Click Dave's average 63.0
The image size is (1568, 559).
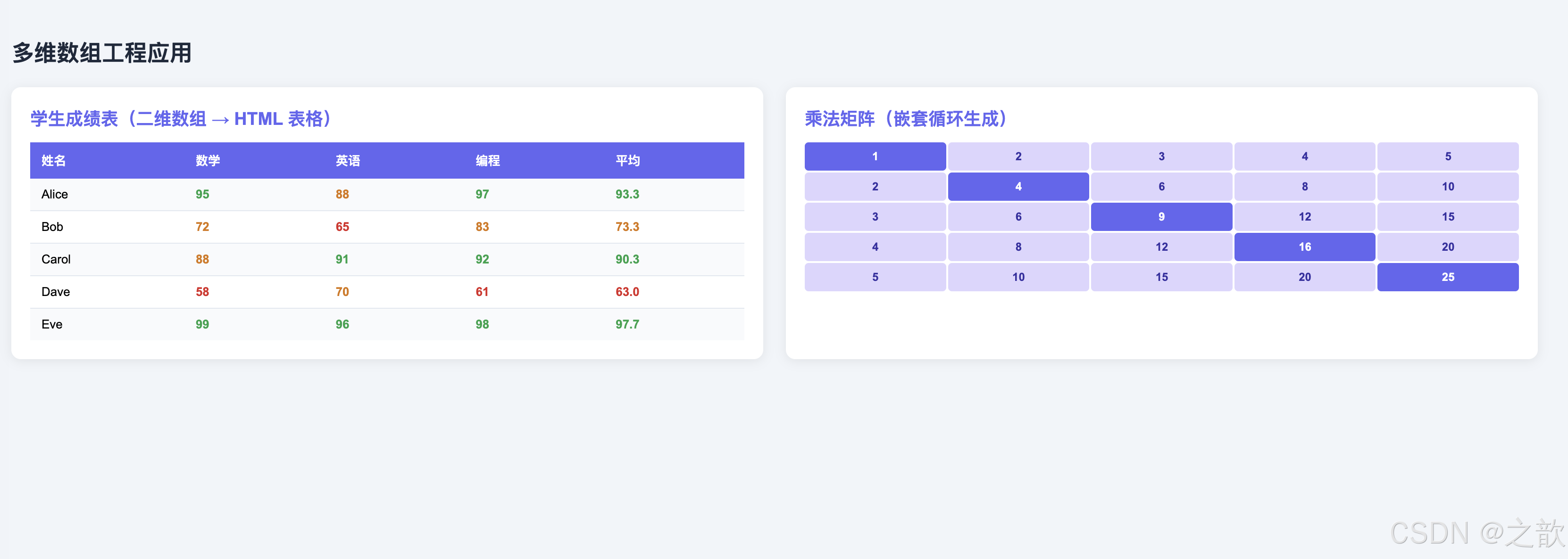click(x=627, y=292)
